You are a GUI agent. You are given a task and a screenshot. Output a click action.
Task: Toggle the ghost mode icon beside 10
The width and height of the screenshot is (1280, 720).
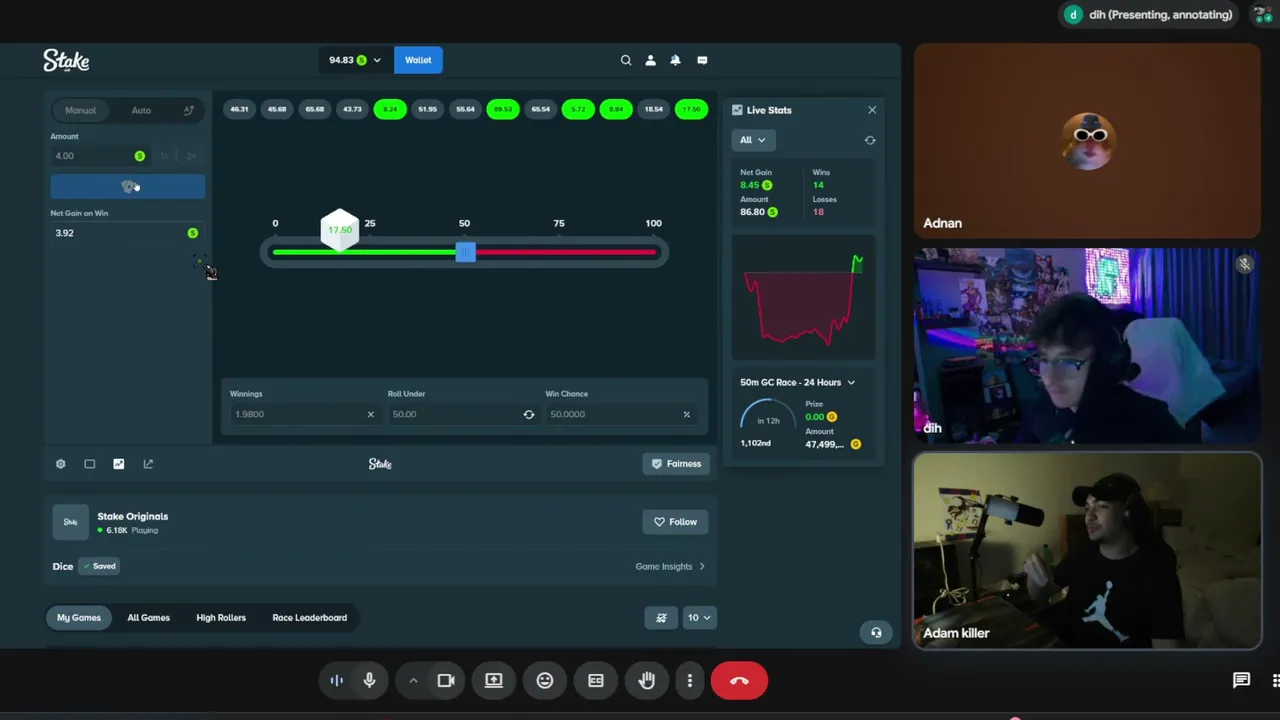pyautogui.click(x=661, y=618)
